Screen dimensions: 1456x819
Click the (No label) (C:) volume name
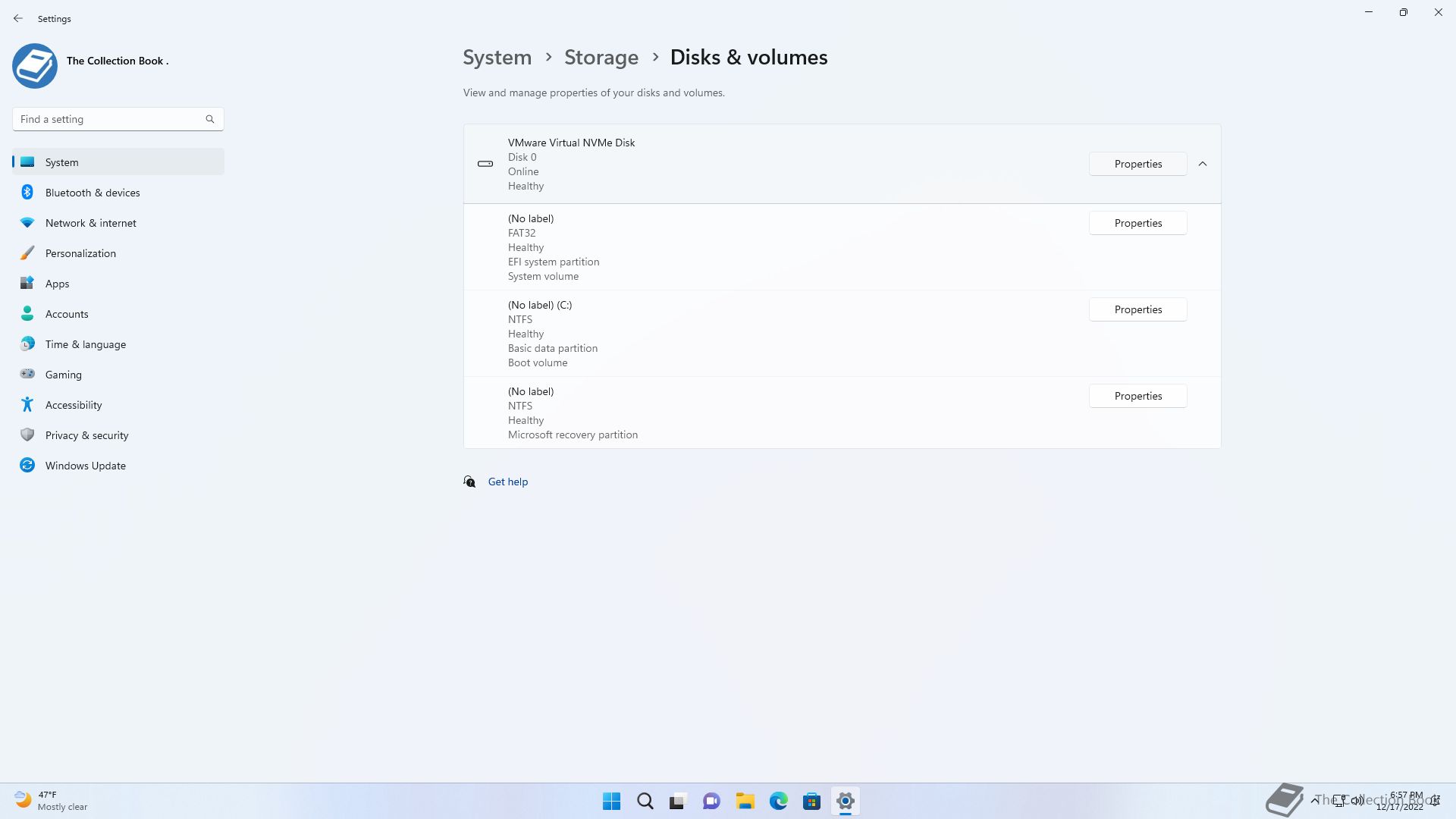tap(540, 305)
